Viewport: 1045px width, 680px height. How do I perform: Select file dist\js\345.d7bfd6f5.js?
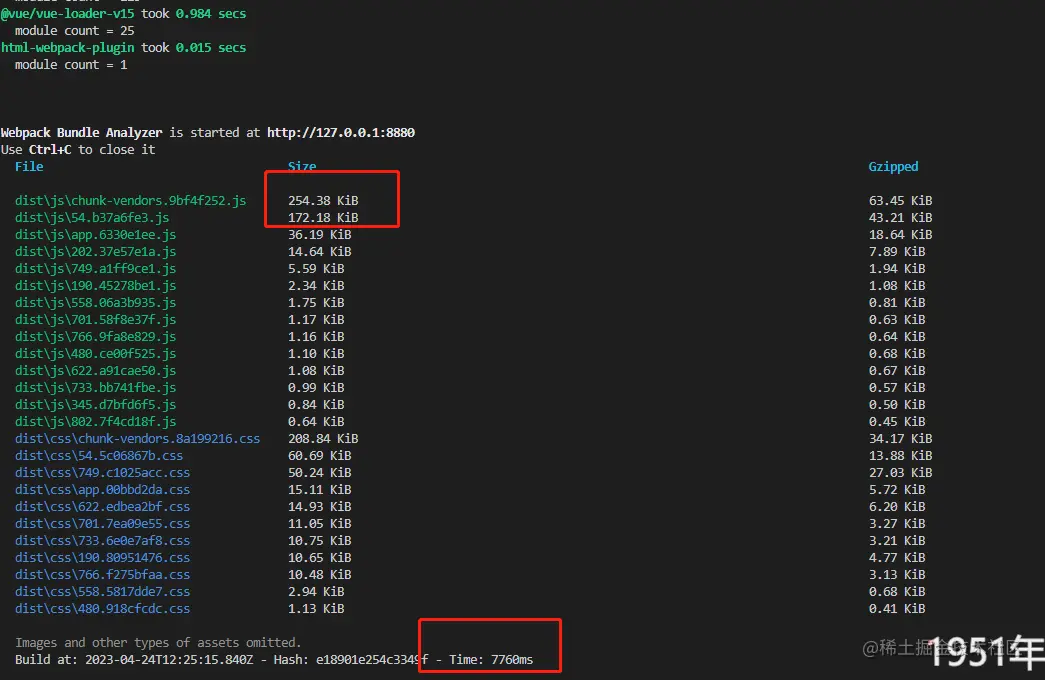tap(95, 405)
